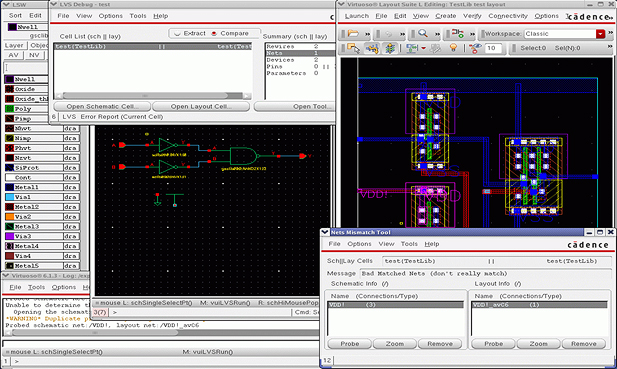Viewport: 617px width, 369px height.
Task: Click Open Layout Cell button
Action: tap(201, 107)
